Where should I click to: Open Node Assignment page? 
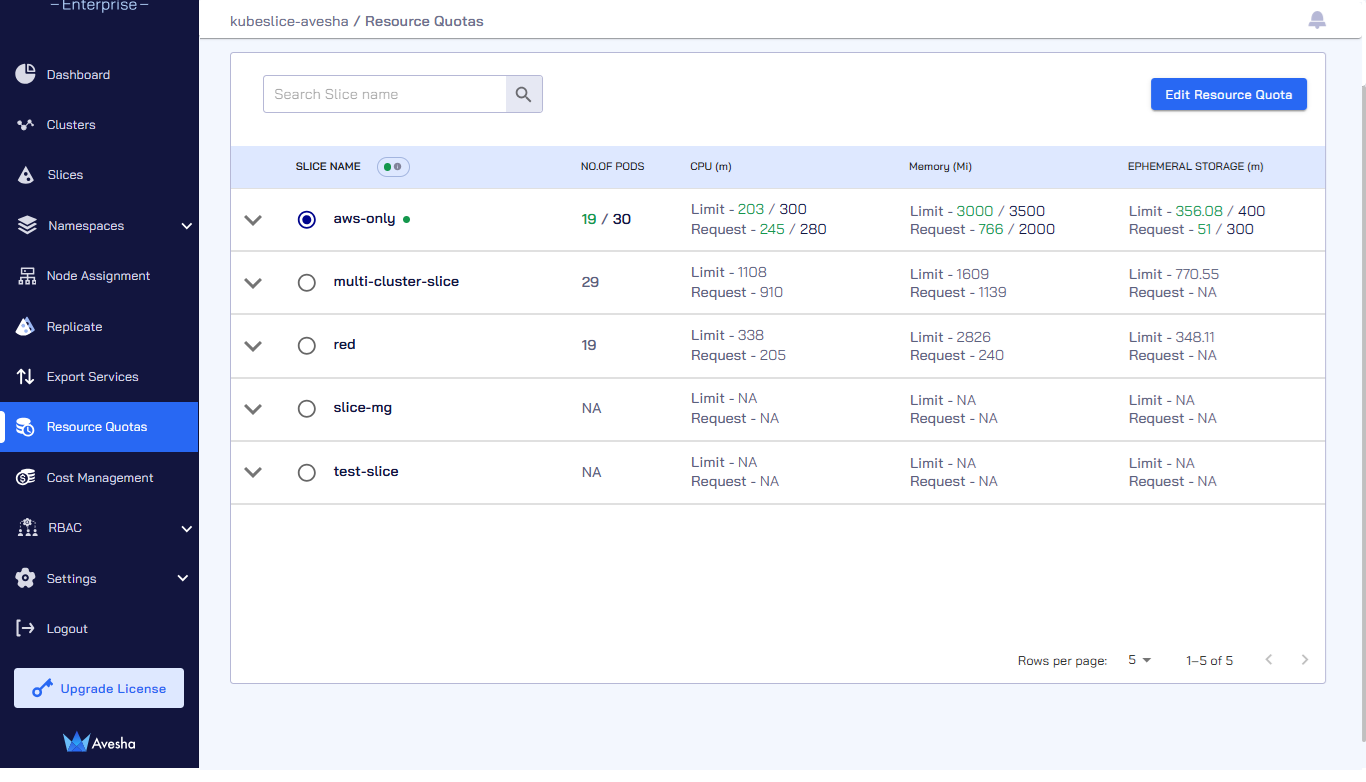click(x=99, y=276)
